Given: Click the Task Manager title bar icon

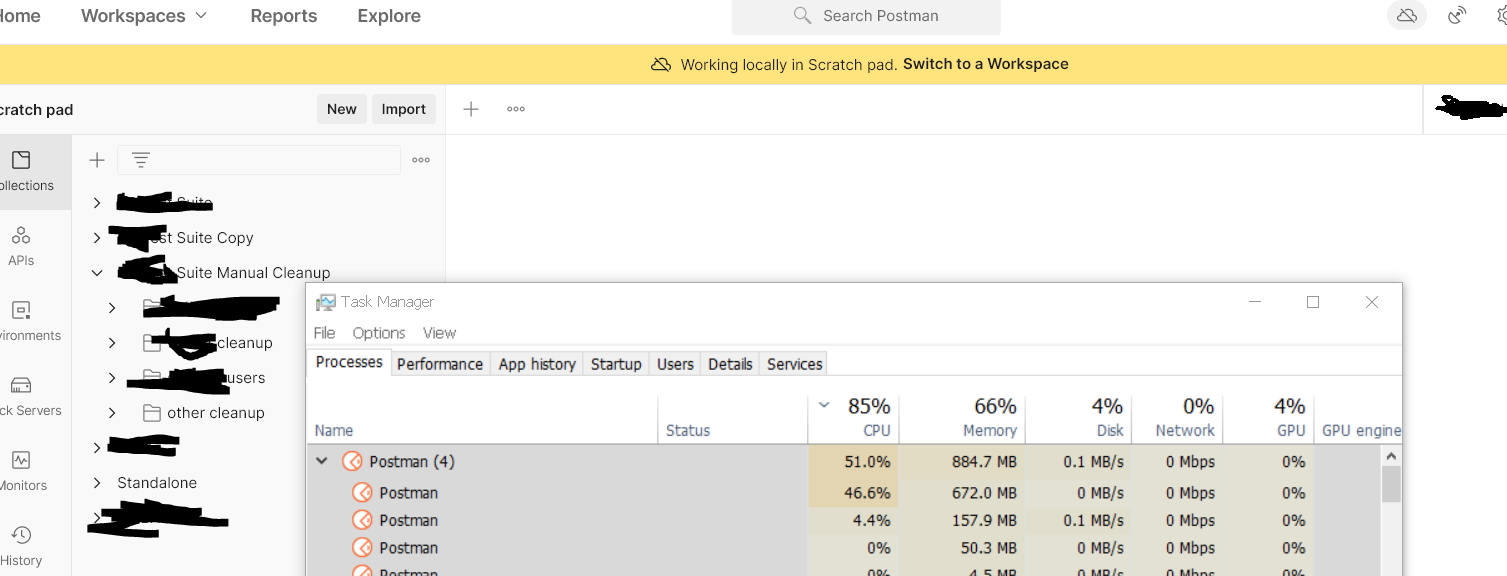Looking at the screenshot, I should [x=325, y=302].
